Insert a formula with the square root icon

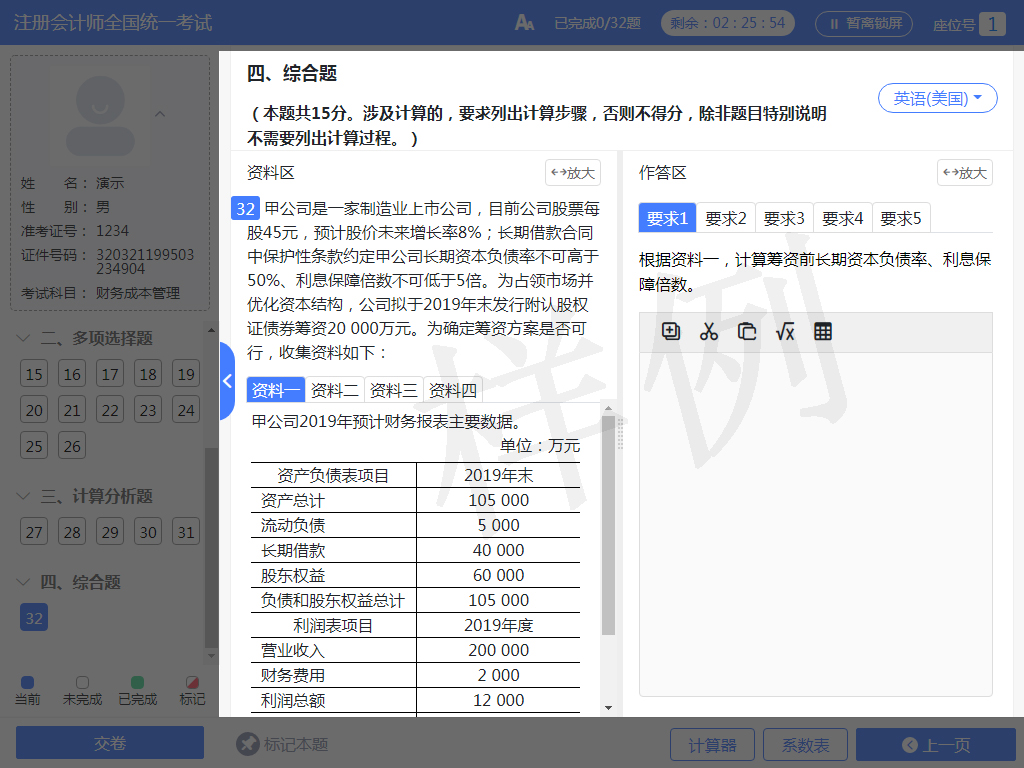pyautogui.click(x=785, y=332)
